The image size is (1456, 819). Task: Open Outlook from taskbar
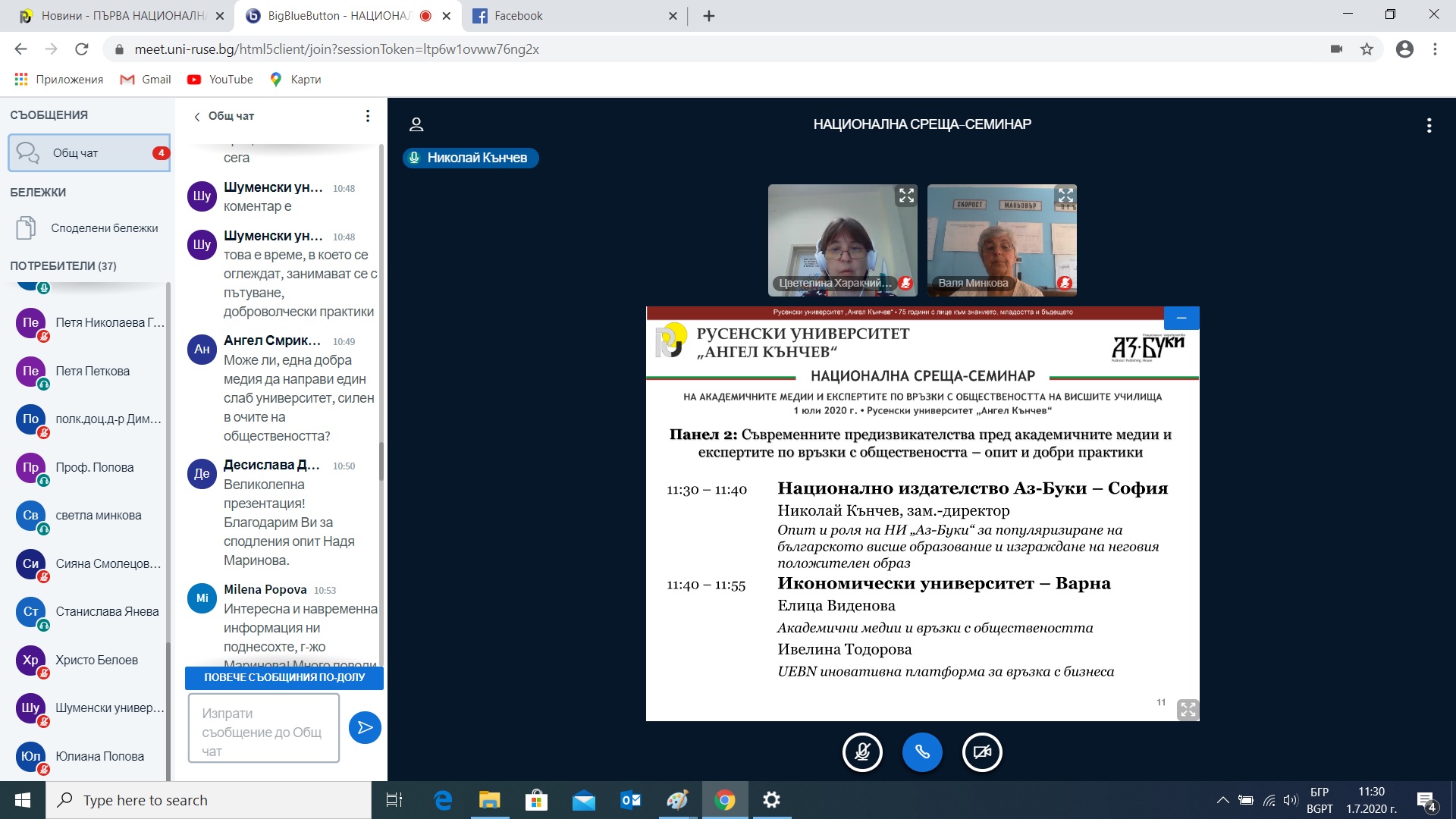(630, 801)
